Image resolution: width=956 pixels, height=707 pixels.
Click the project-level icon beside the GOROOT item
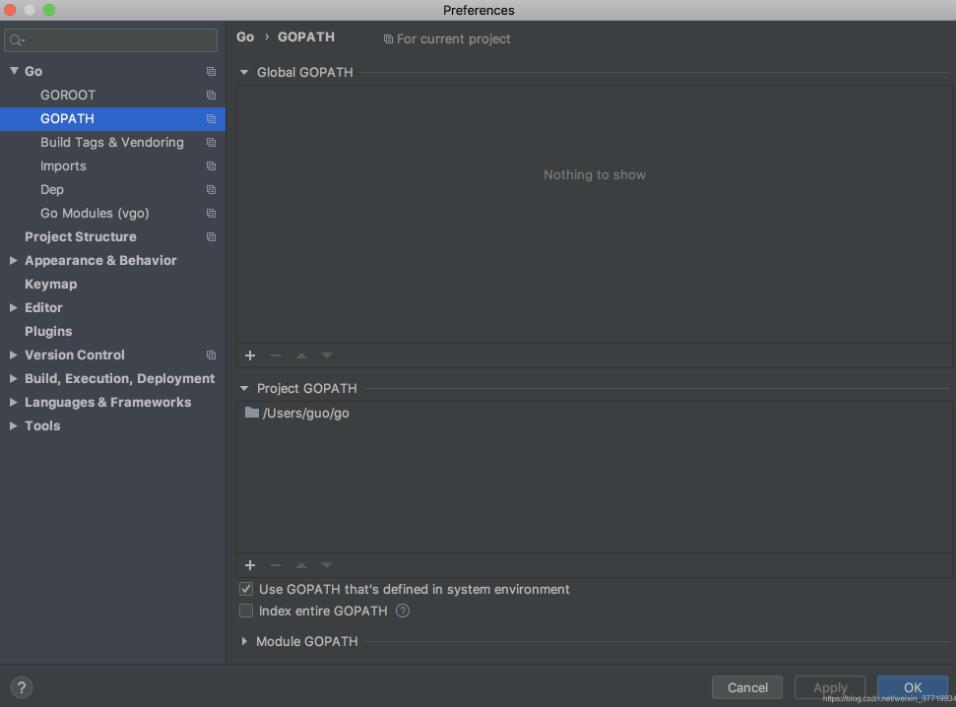tap(211, 95)
